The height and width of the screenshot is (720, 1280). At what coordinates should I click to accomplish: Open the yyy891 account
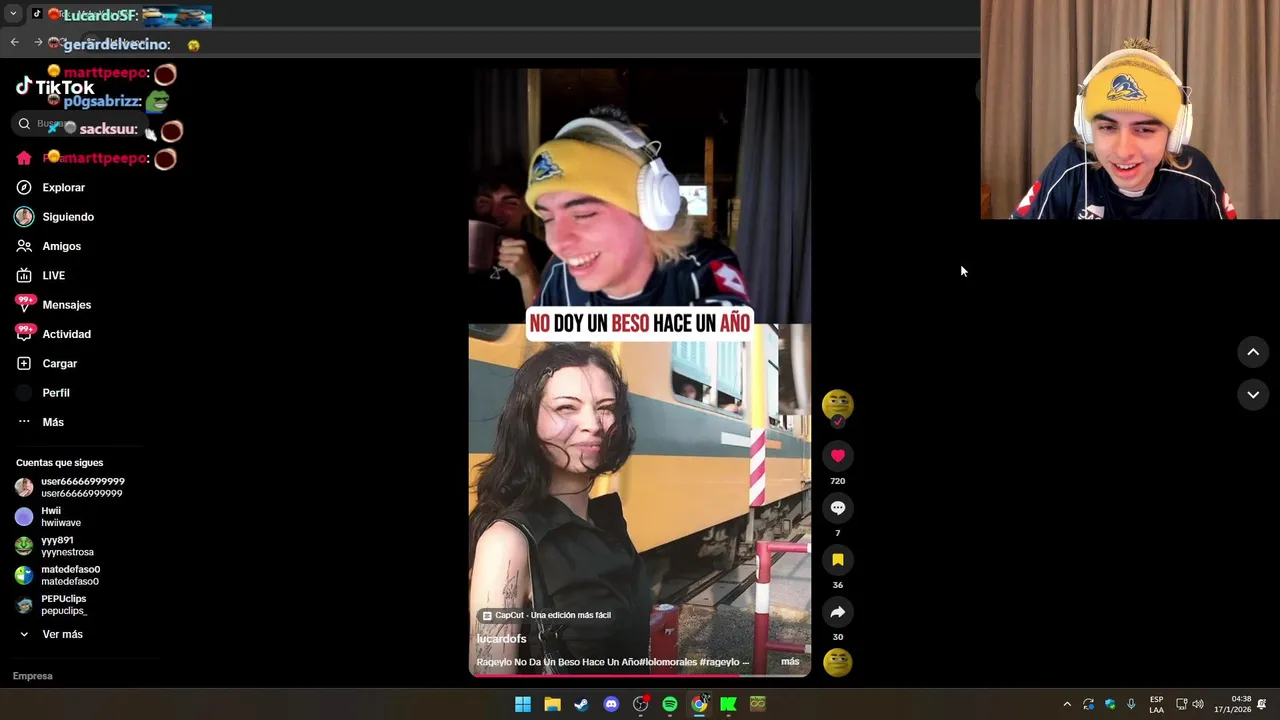(x=54, y=546)
